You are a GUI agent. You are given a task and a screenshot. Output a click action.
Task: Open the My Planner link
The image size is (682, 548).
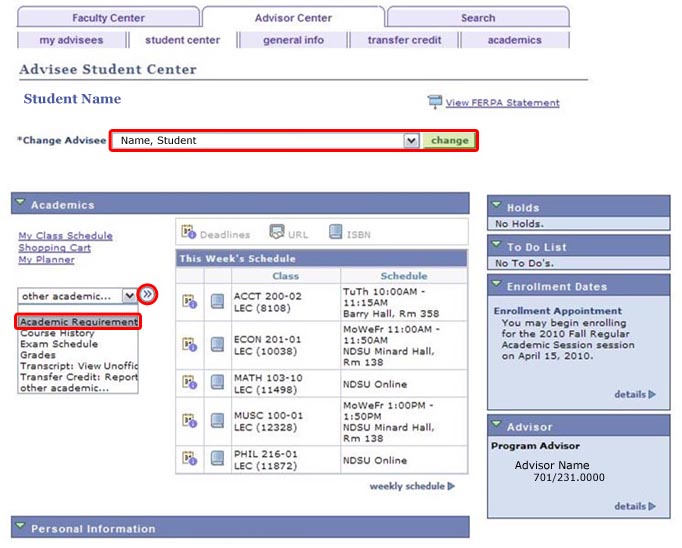click(x=46, y=260)
